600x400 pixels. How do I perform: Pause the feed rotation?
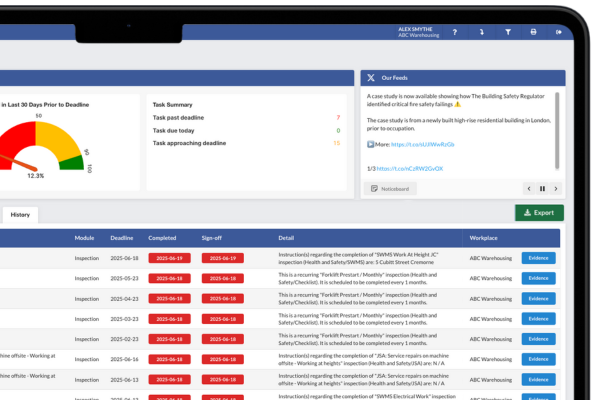coord(543,188)
